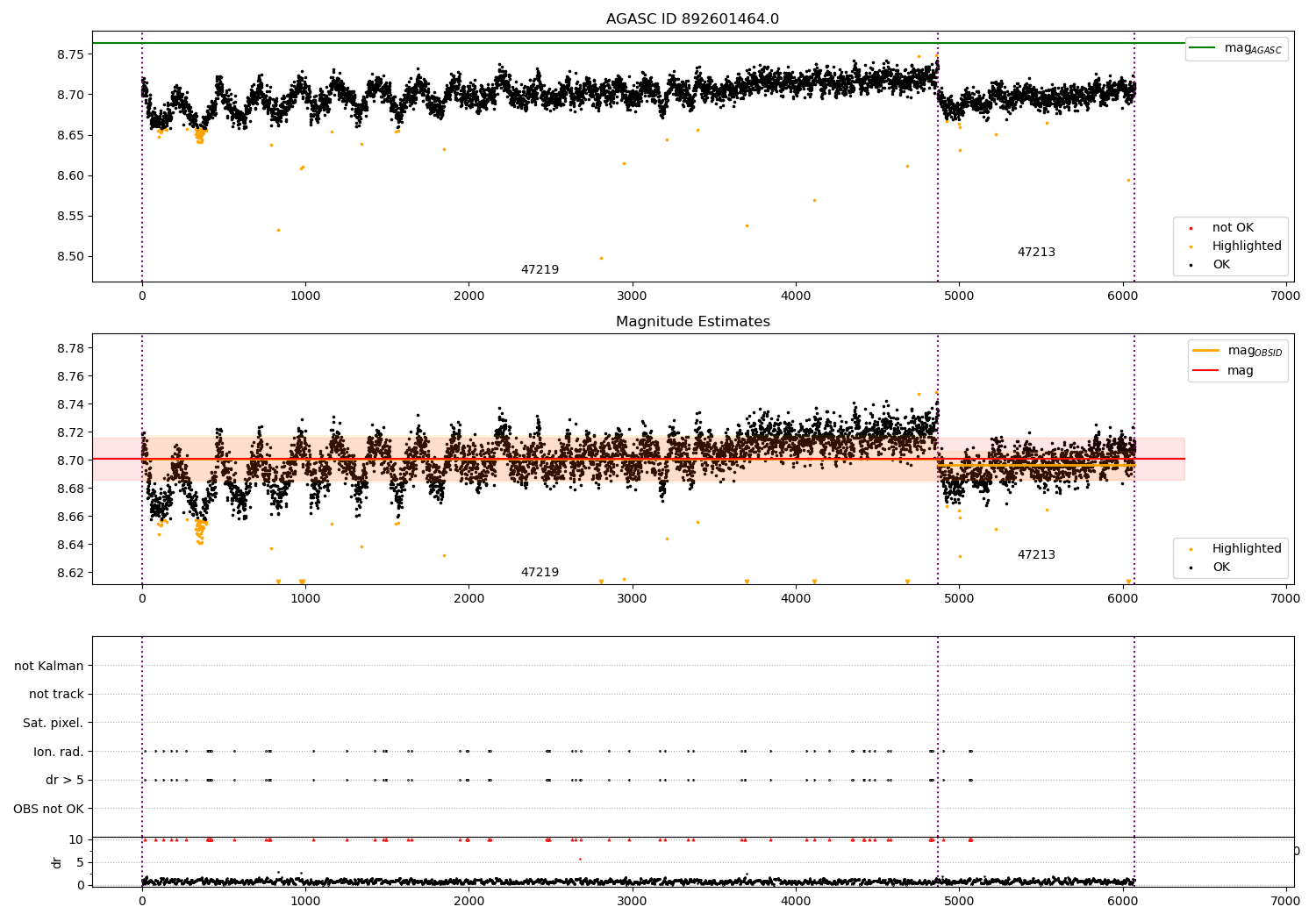1316x921 pixels.
Task: Click x-tick 6000 under Magnitude Estimates plot
Action: [x=1123, y=598]
